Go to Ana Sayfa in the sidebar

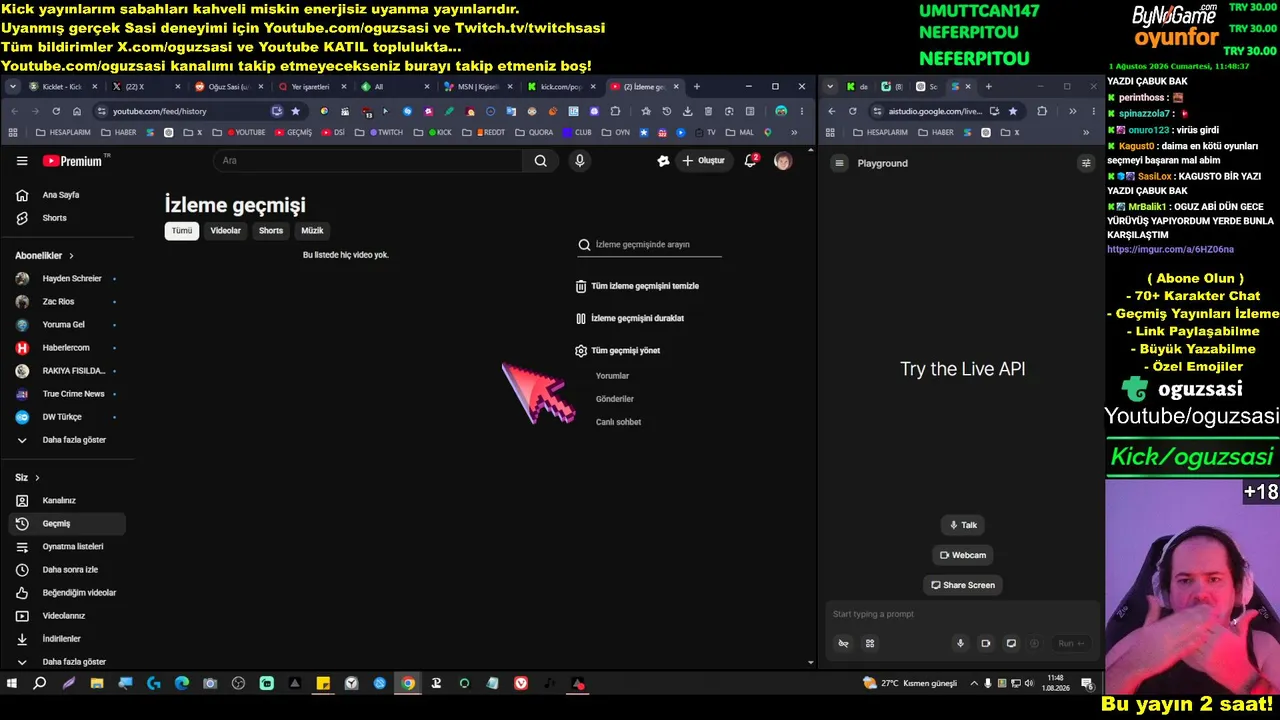tap(68, 195)
